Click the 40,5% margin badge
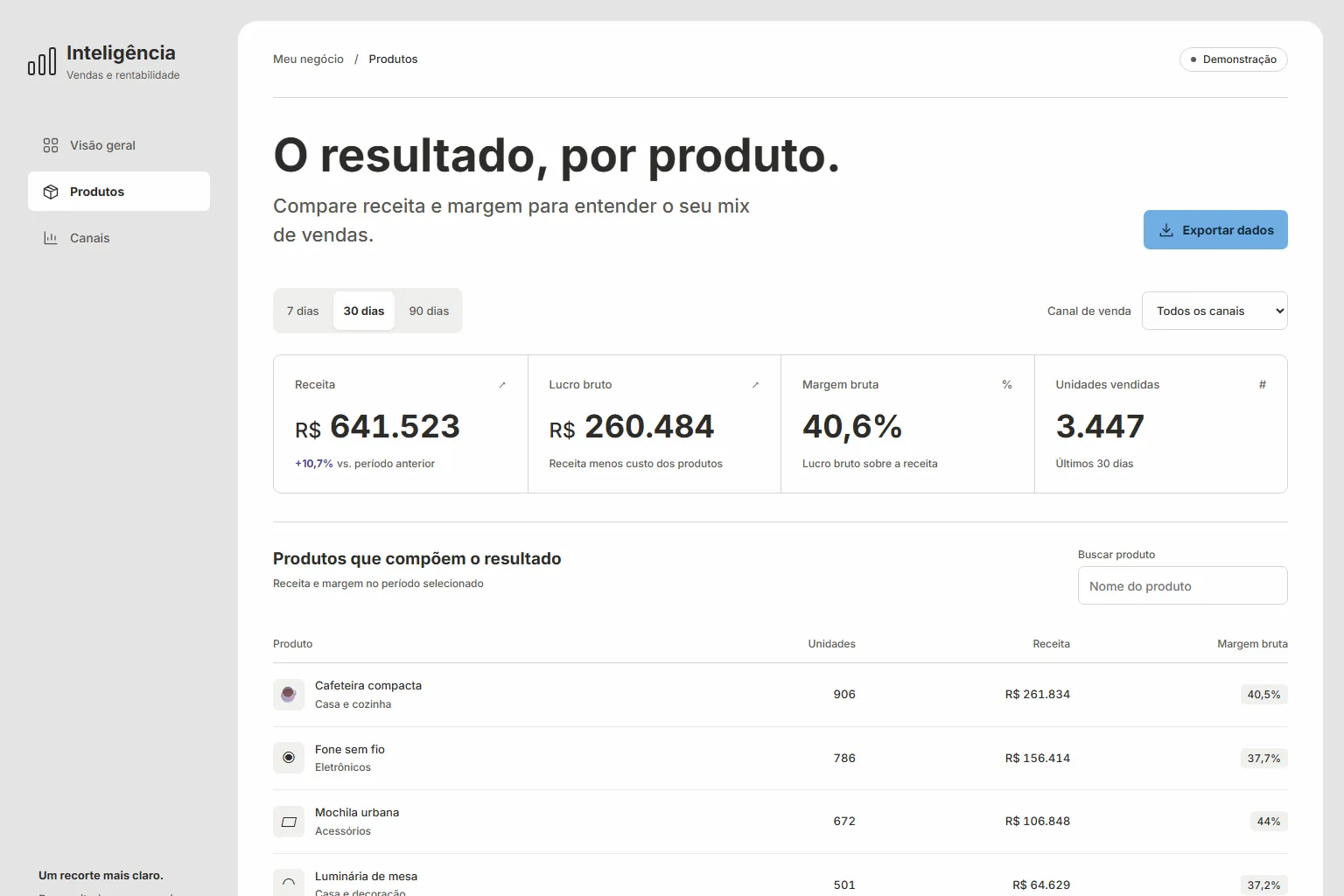 pyautogui.click(x=1263, y=695)
